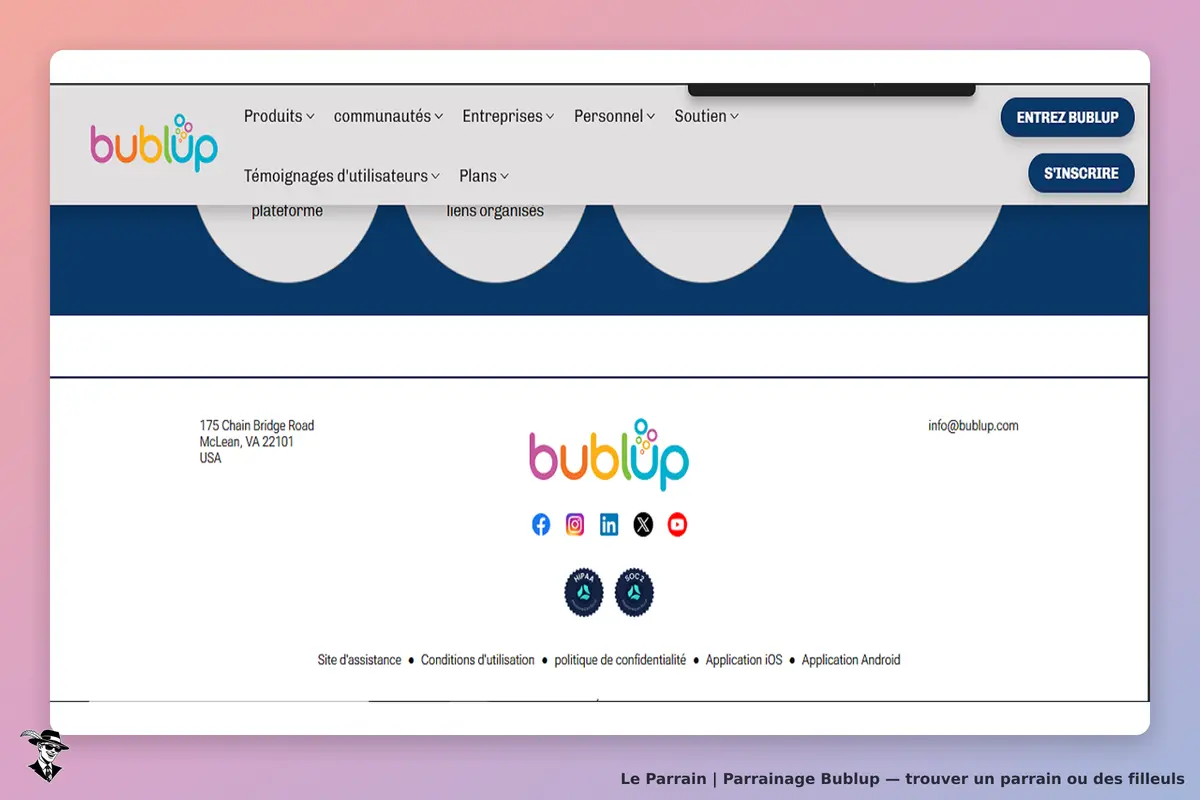1200x800 pixels.
Task: Click the 'liens organisés' circle text
Action: click(x=495, y=211)
